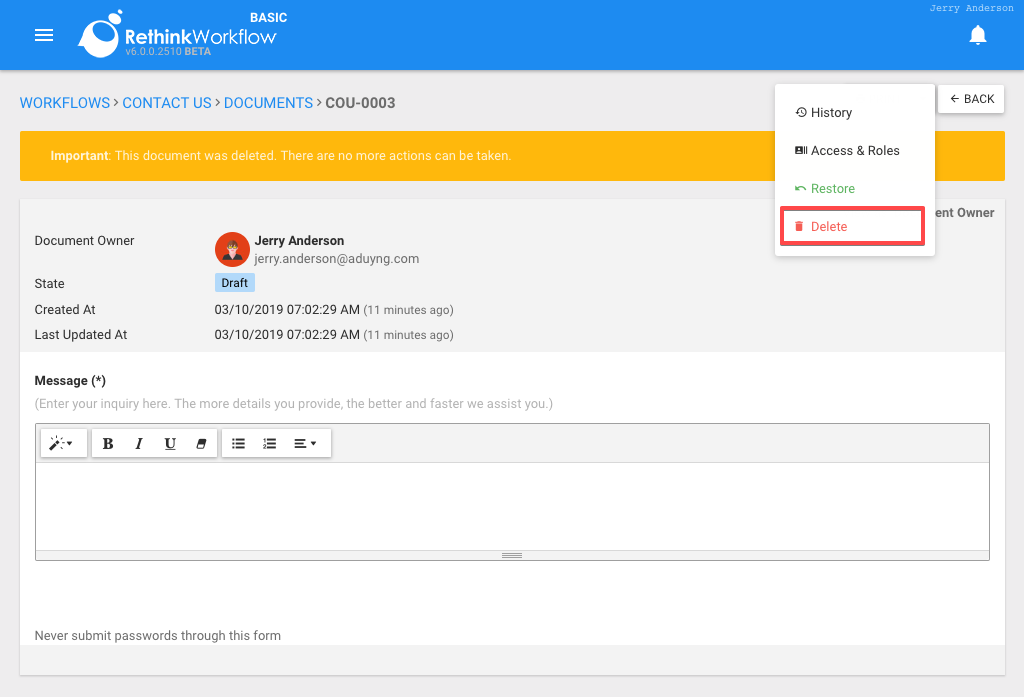Restore the deleted document
The image size is (1024, 697).
(x=832, y=188)
